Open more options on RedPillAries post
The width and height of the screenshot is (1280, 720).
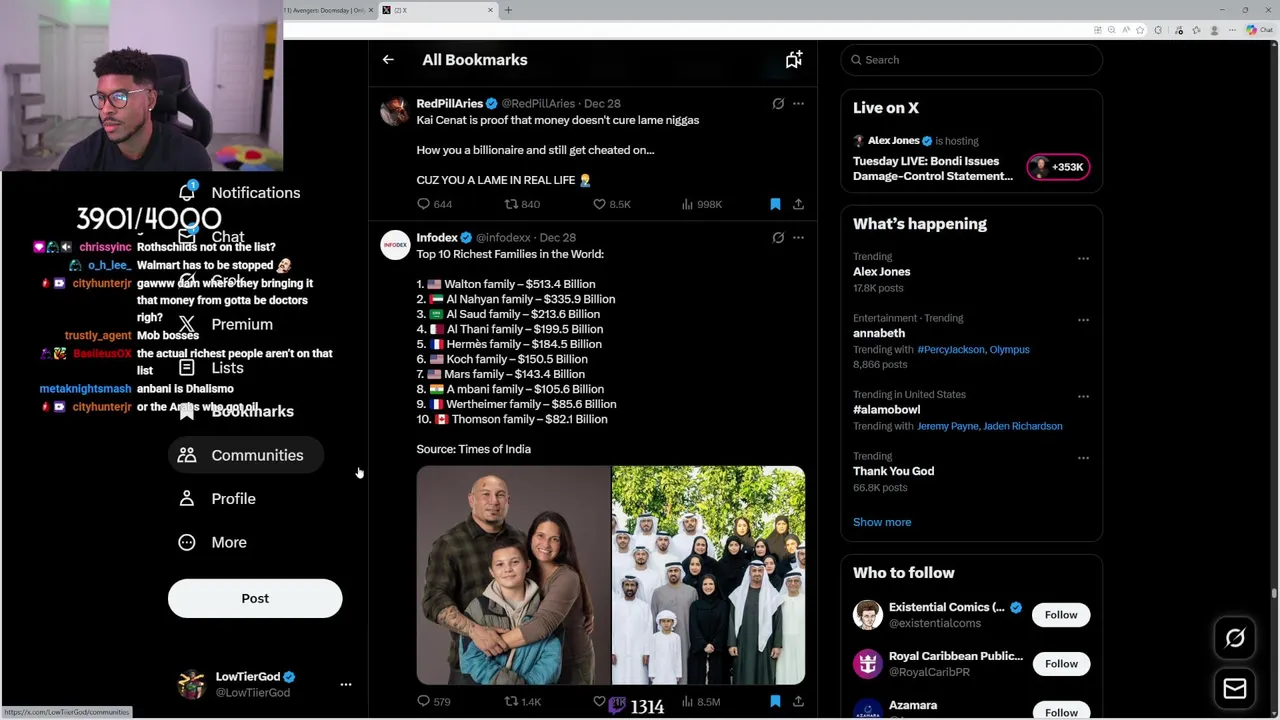click(798, 103)
